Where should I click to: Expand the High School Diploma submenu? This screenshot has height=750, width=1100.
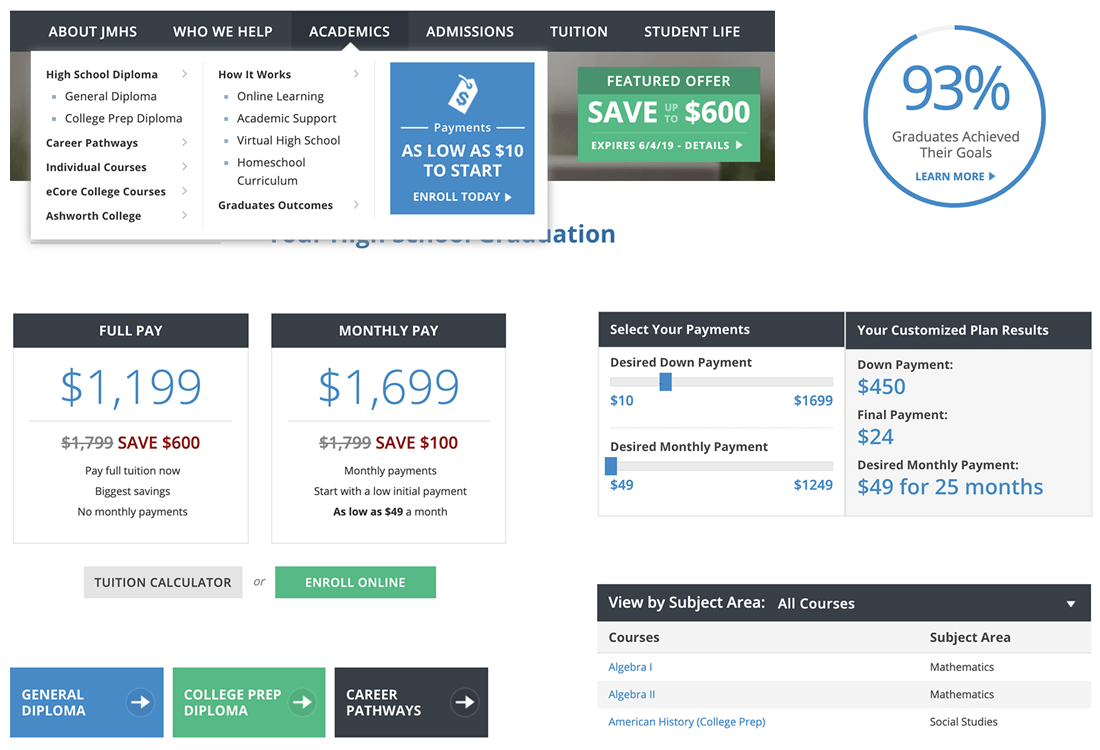(x=185, y=74)
